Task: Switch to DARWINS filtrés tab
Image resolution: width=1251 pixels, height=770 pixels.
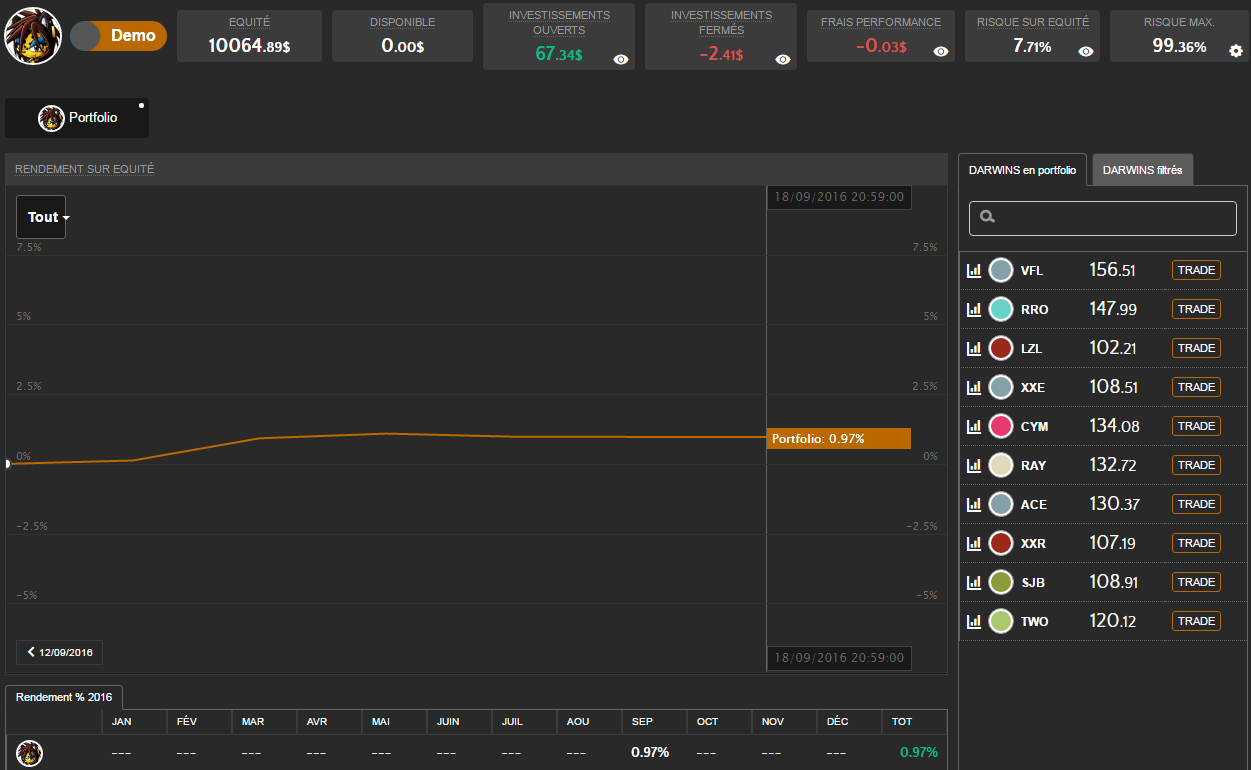Action: tap(1142, 170)
